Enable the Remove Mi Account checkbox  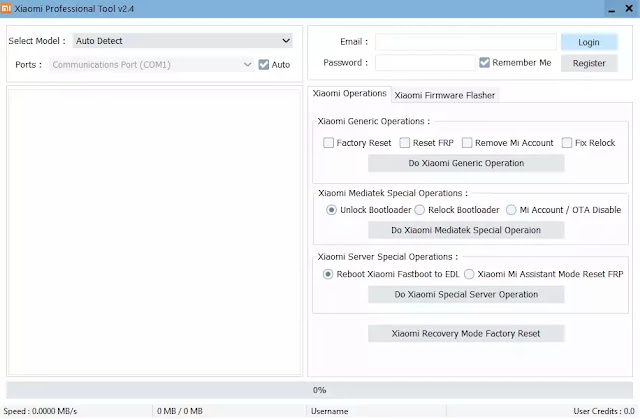467,143
